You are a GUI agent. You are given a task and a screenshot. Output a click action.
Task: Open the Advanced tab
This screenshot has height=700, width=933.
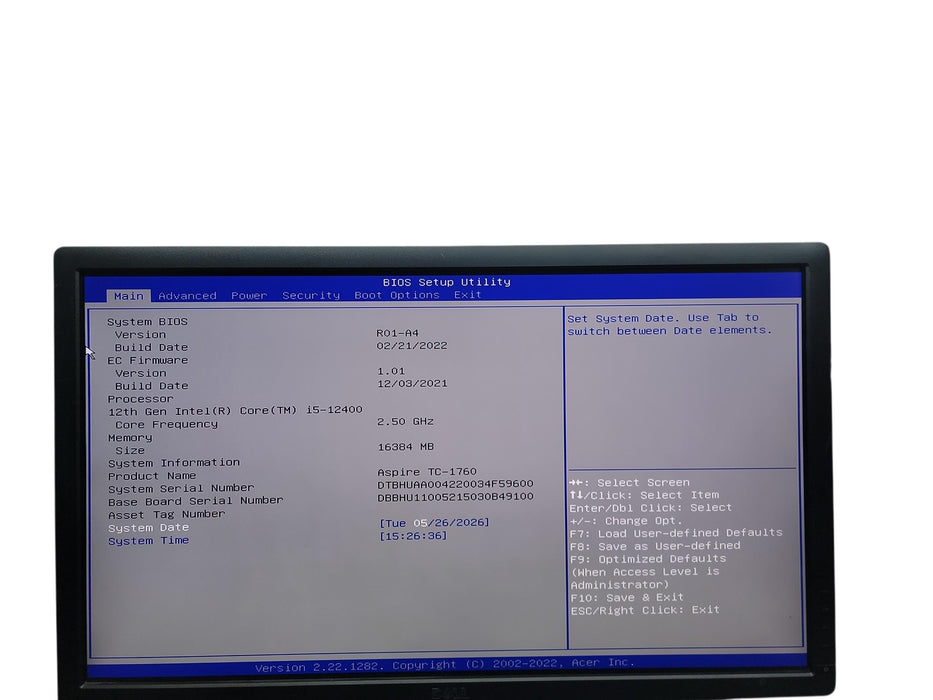click(x=187, y=295)
